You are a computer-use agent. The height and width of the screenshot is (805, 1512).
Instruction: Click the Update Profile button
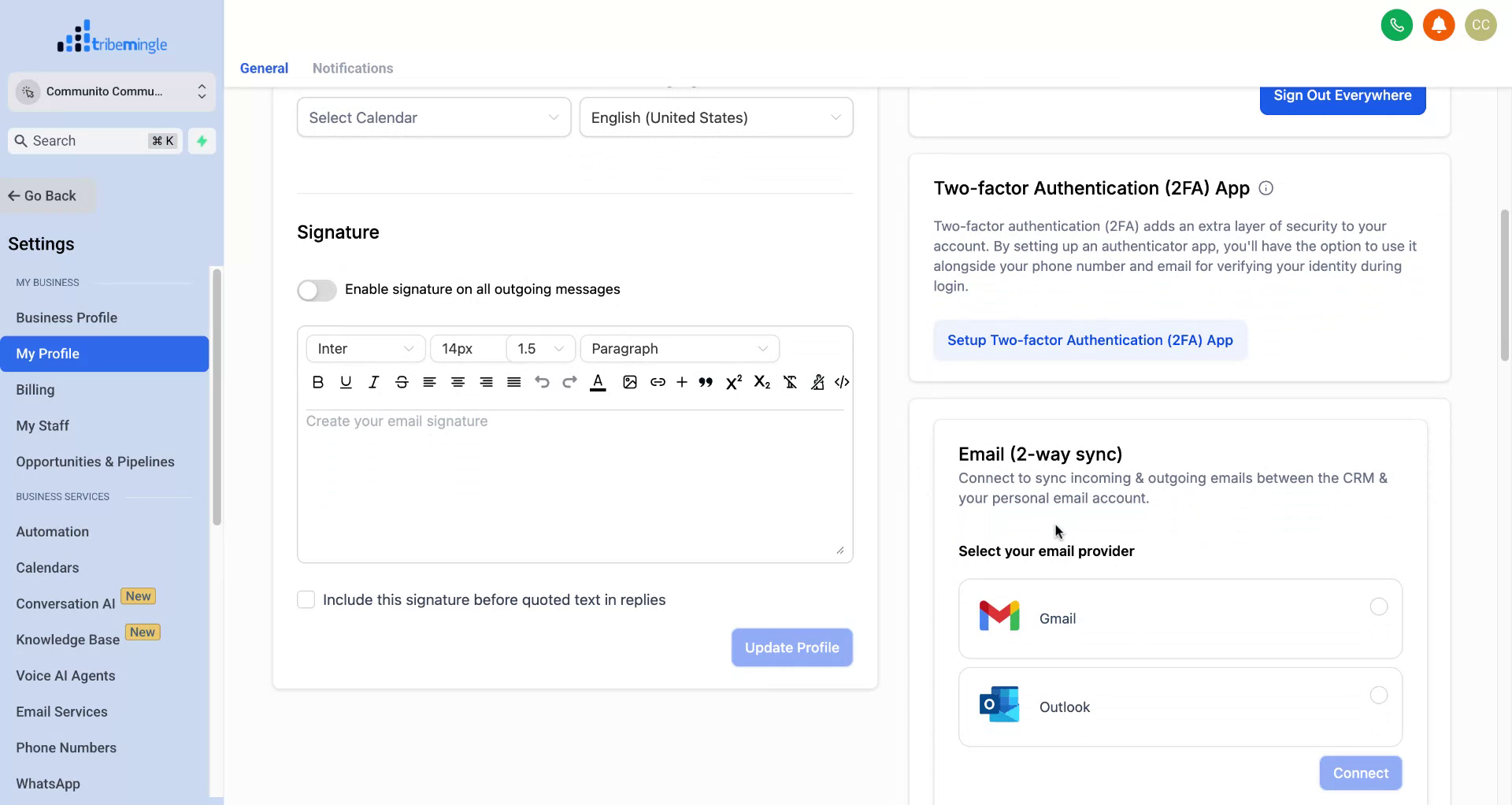(x=791, y=647)
